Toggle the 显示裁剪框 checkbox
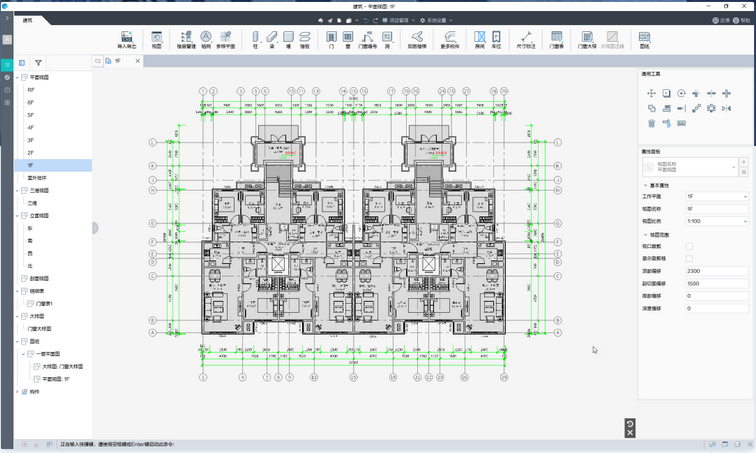 (x=689, y=259)
